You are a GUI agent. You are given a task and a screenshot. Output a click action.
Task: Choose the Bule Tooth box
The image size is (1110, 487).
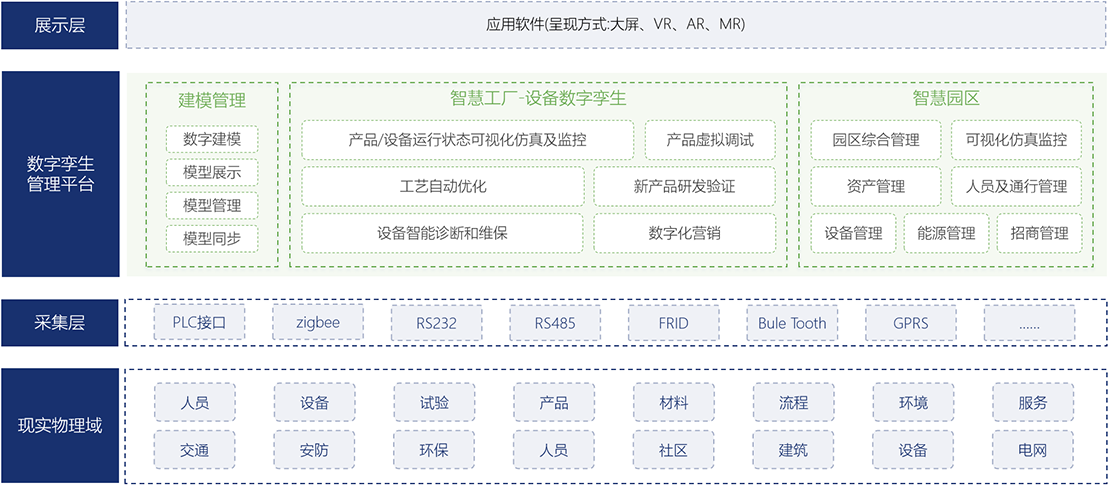coord(792,323)
